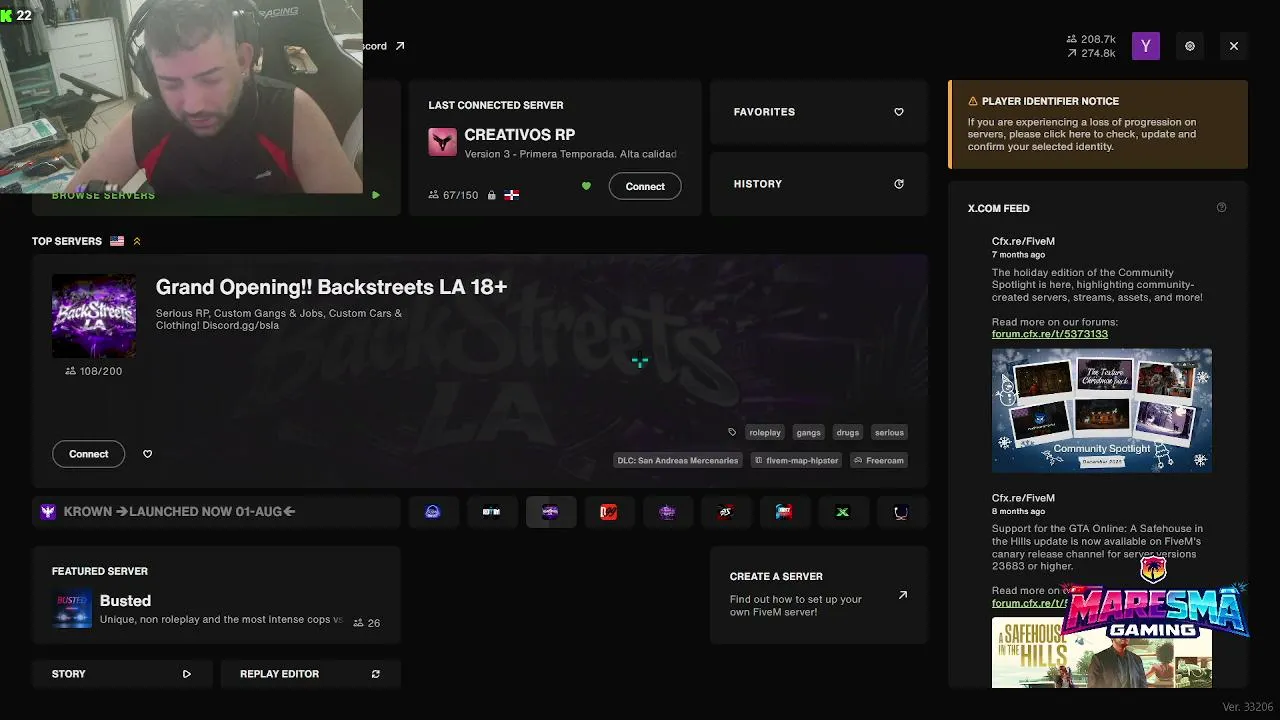Click the first Cfx.re/FiveM feed author name
Image resolution: width=1280 pixels, height=720 pixels.
1023,241
